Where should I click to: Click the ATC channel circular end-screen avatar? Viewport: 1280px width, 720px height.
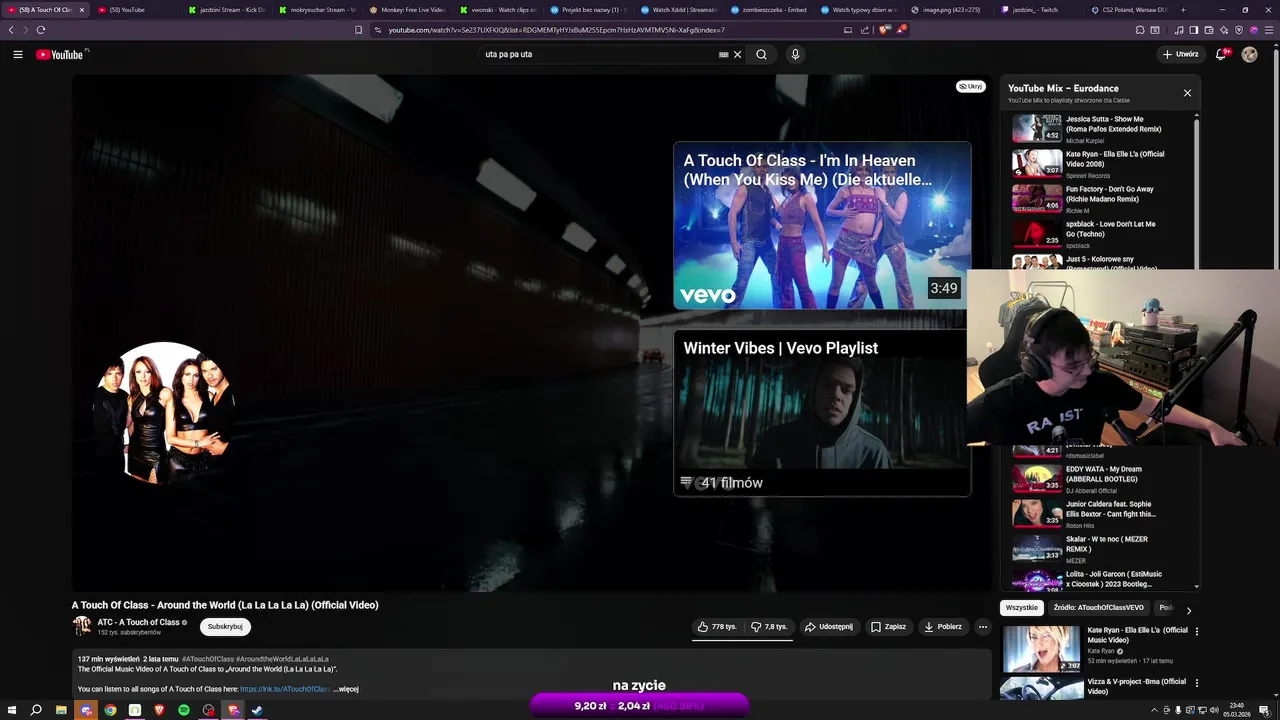click(x=165, y=412)
